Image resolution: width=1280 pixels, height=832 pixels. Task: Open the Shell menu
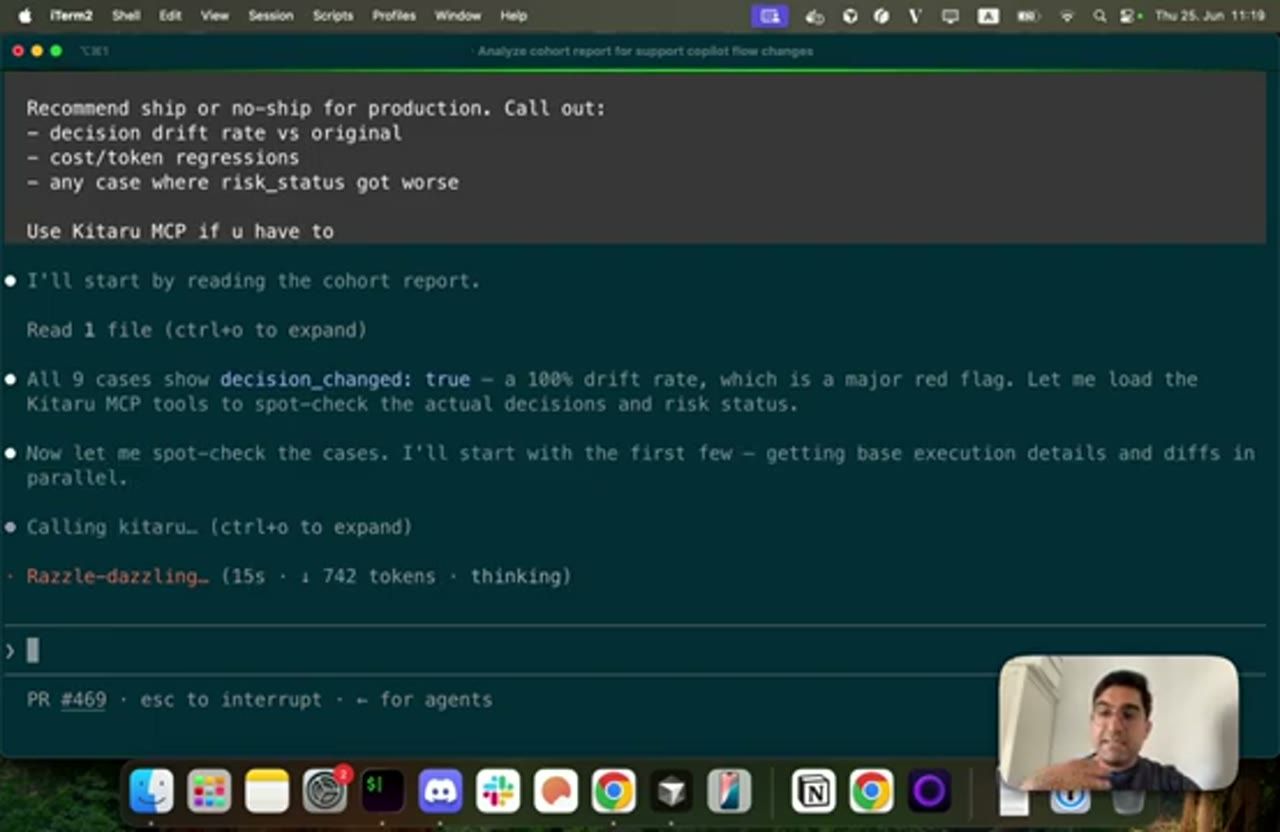pyautogui.click(x=126, y=16)
